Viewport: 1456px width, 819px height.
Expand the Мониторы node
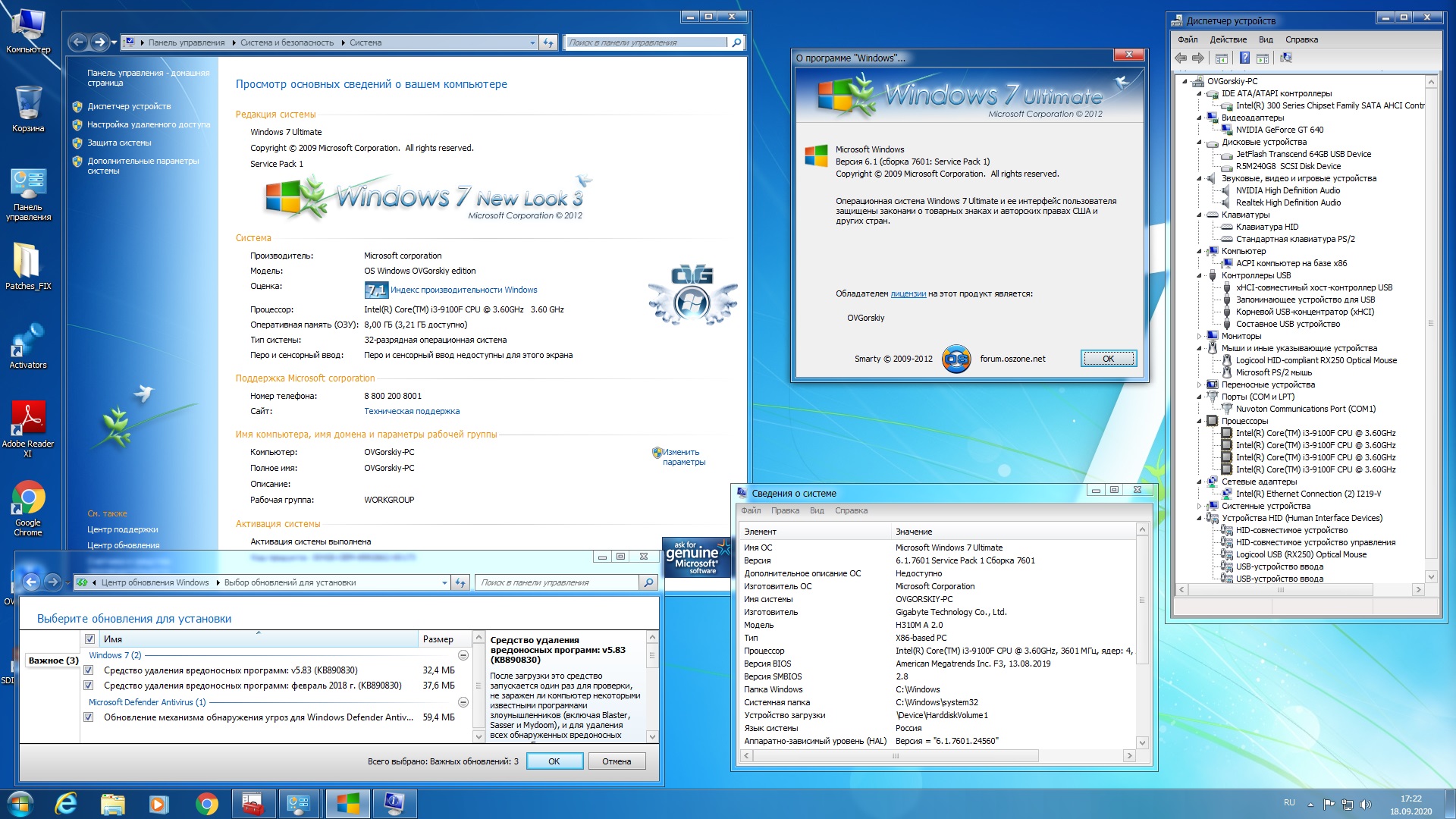[1200, 337]
